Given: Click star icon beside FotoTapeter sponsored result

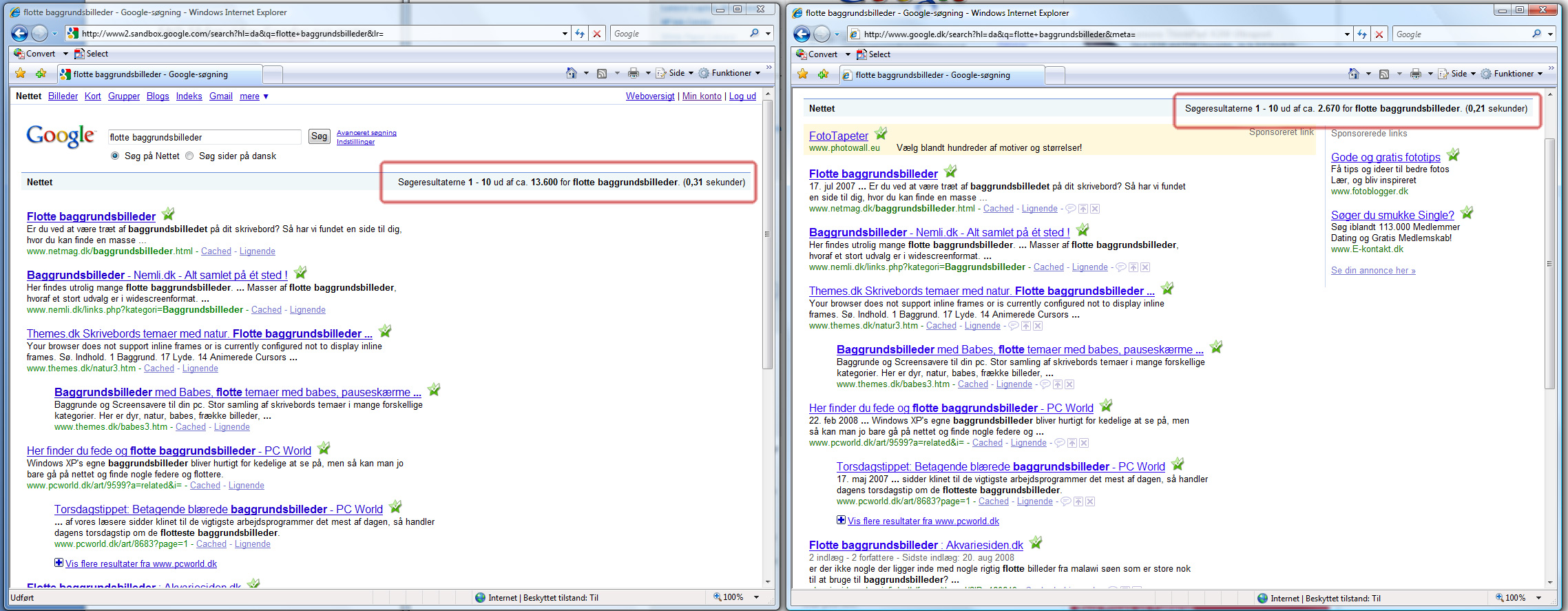Looking at the screenshot, I should pos(881,134).
